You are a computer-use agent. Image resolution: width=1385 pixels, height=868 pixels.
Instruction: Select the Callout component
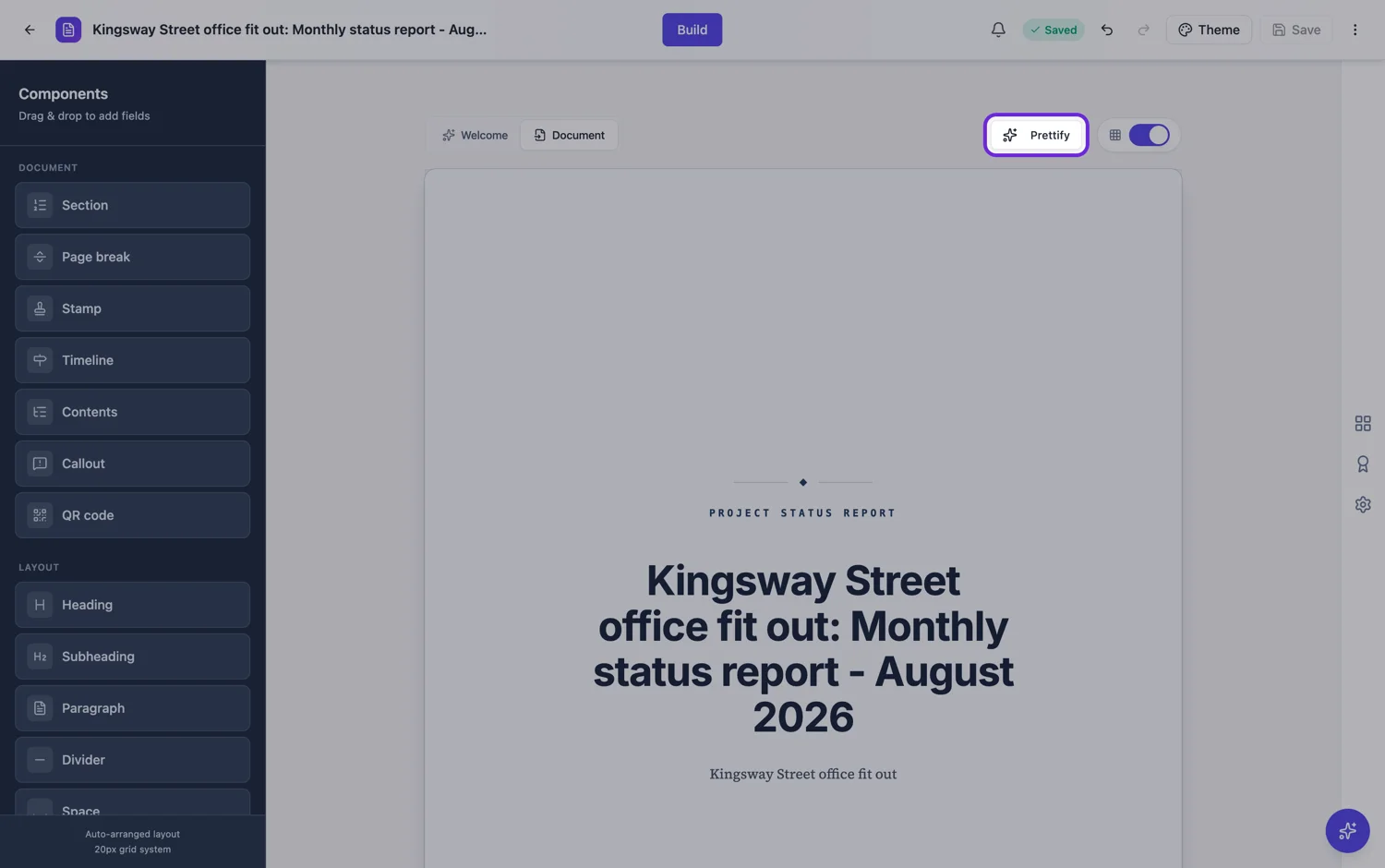click(132, 464)
